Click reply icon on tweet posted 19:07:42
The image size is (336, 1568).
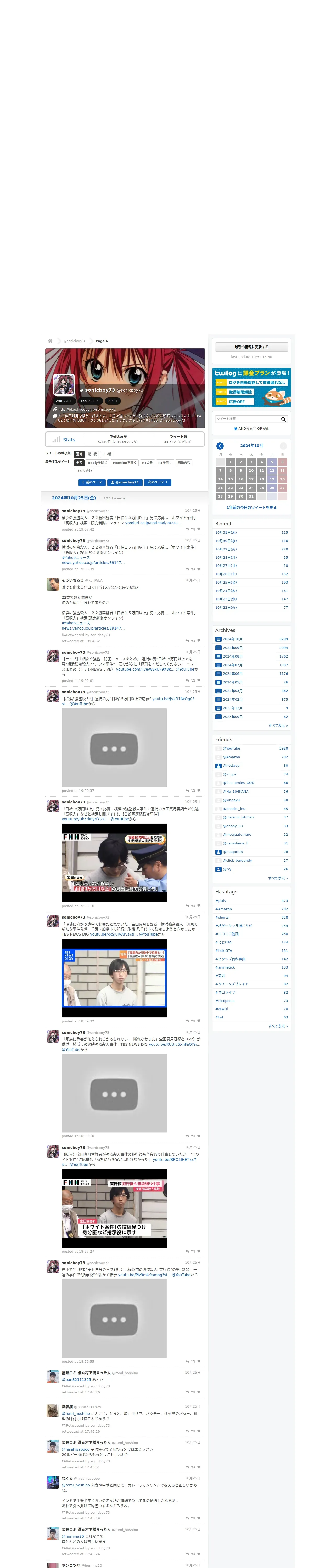click(x=187, y=529)
